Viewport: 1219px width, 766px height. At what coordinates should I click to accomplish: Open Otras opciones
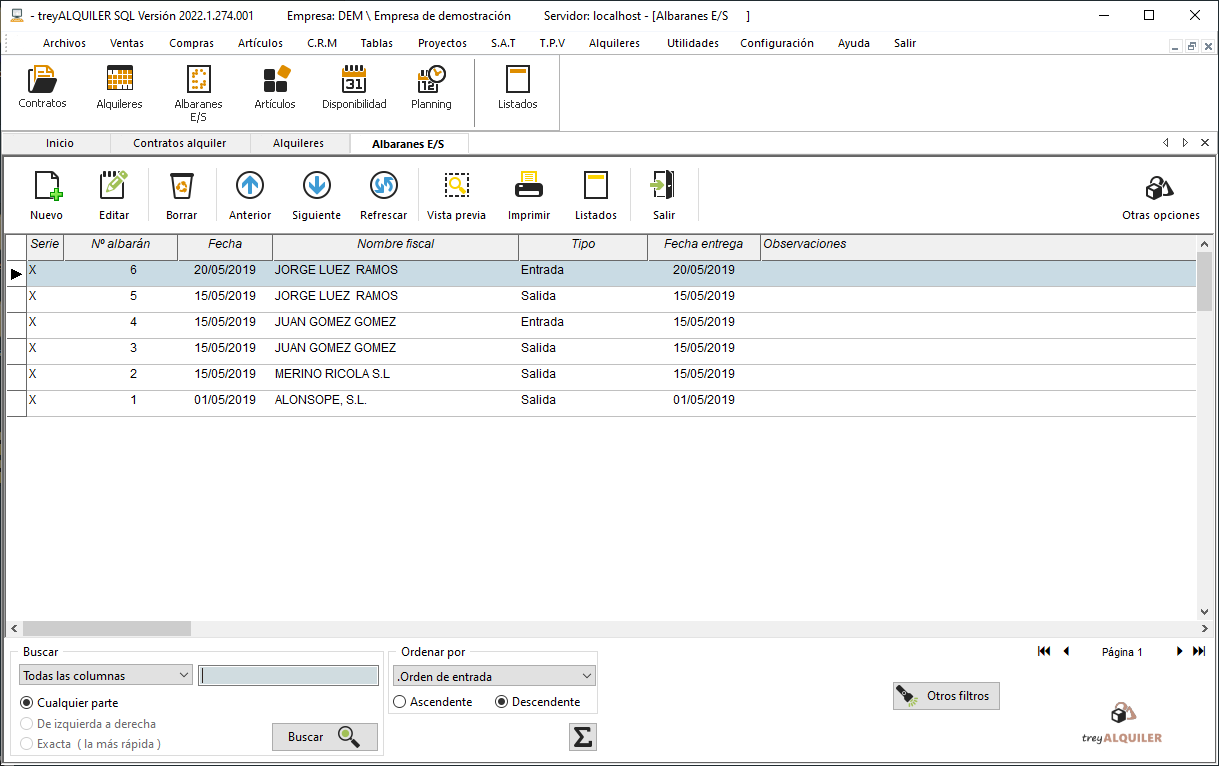pyautogui.click(x=1160, y=198)
